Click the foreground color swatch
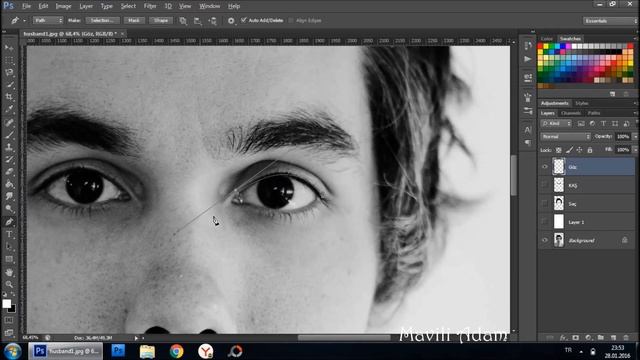Viewport: 640px width, 360px height. click(7, 304)
